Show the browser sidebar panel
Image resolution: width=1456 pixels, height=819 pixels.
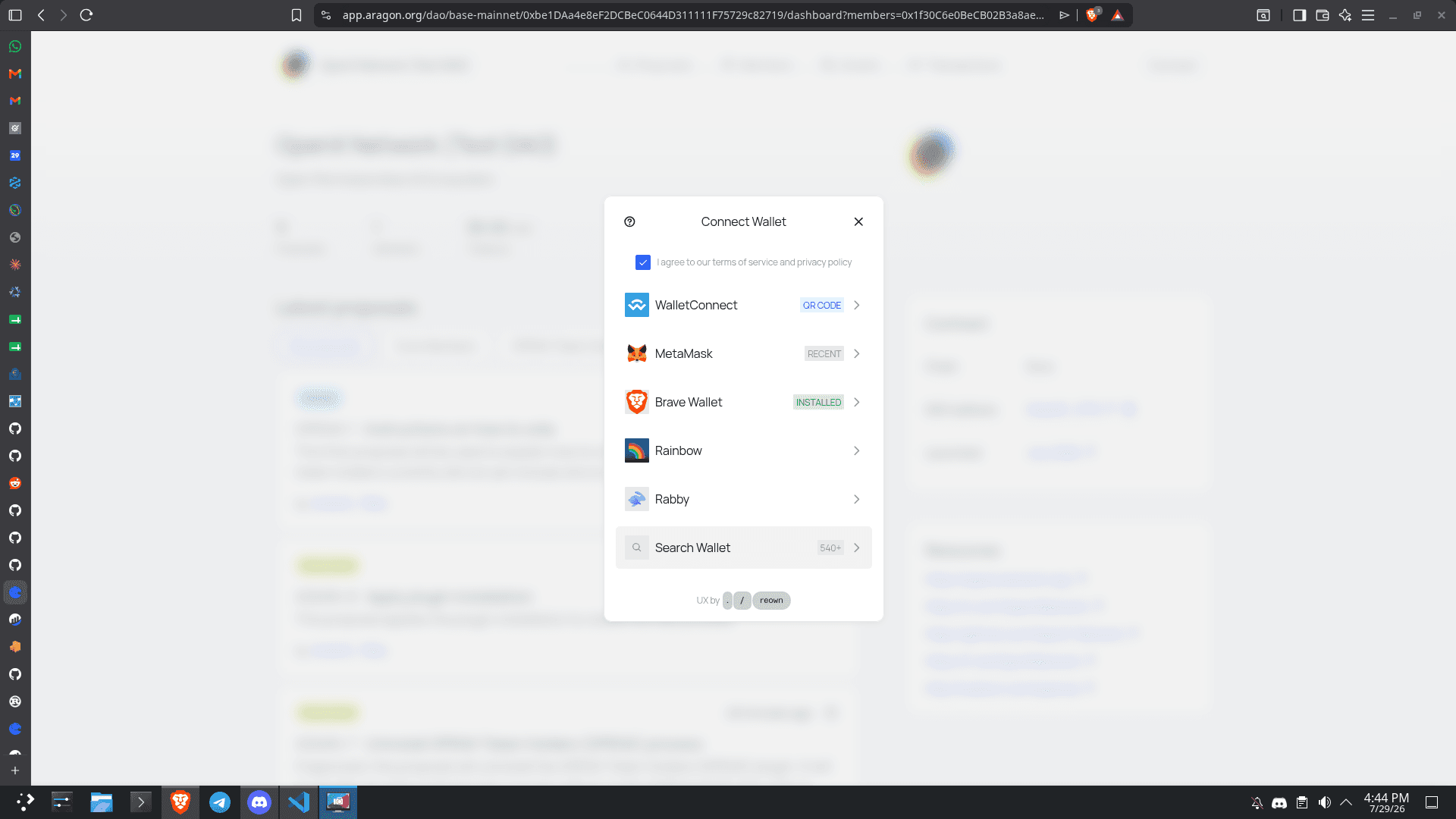[1299, 15]
